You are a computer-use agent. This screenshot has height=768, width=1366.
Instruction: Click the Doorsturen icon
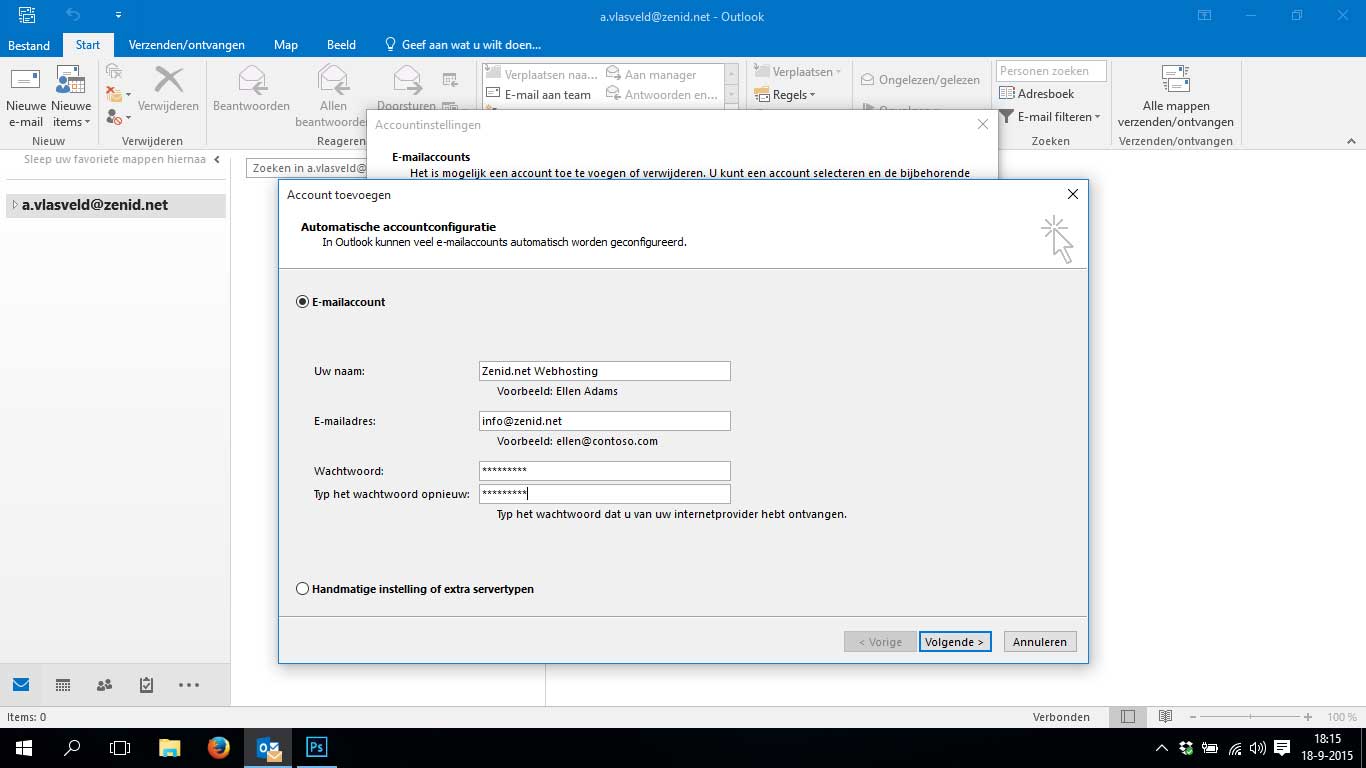click(x=407, y=80)
